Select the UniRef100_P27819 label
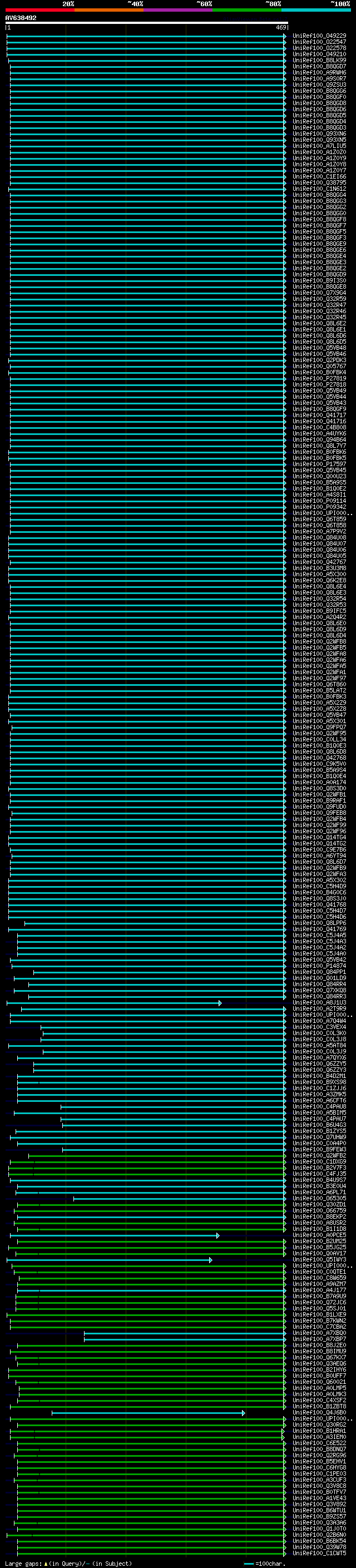Image resolution: width=356 pixels, height=1568 pixels. [x=319, y=379]
